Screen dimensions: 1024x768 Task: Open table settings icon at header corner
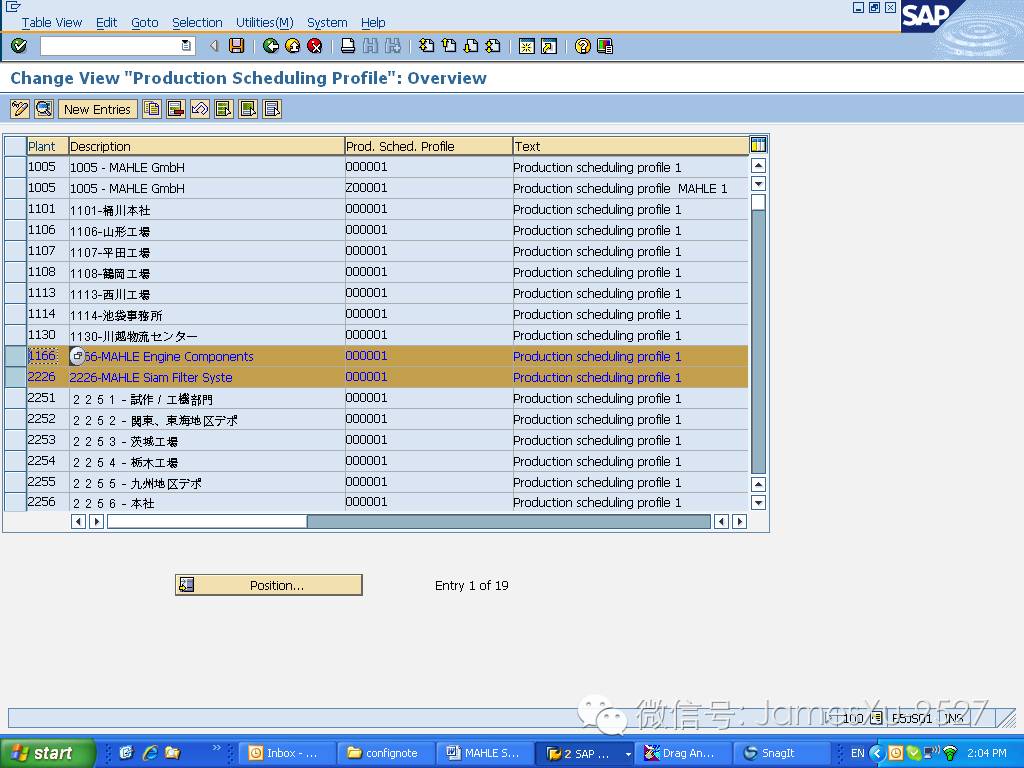pyautogui.click(x=758, y=145)
